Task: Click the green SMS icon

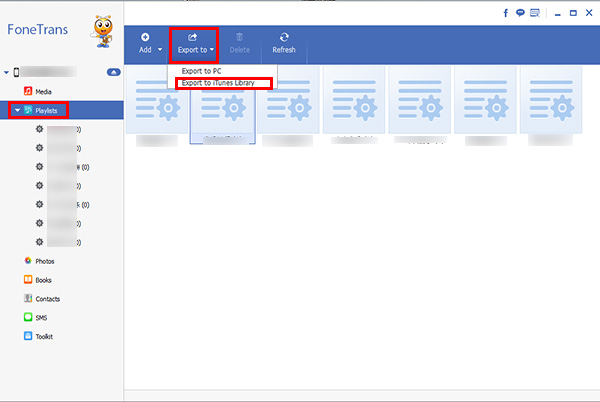Action: (x=28, y=317)
